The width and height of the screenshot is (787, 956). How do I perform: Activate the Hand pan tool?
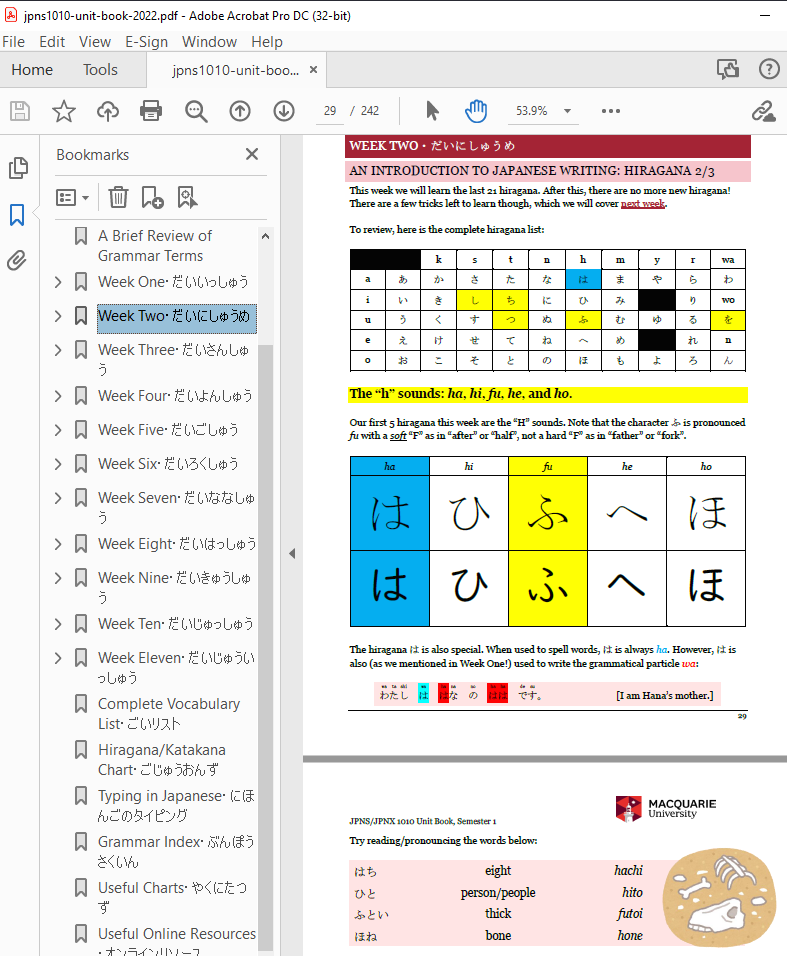click(476, 111)
